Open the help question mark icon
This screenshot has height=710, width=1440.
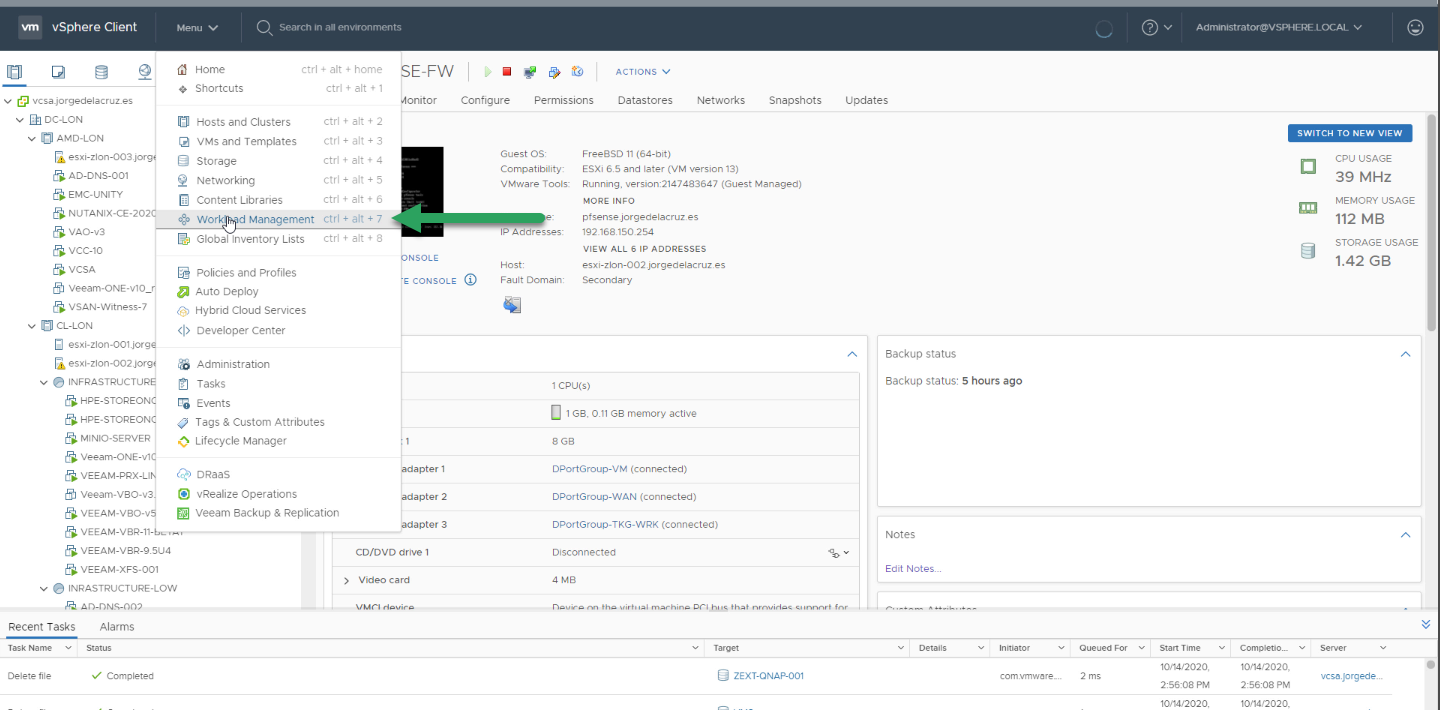point(1150,27)
